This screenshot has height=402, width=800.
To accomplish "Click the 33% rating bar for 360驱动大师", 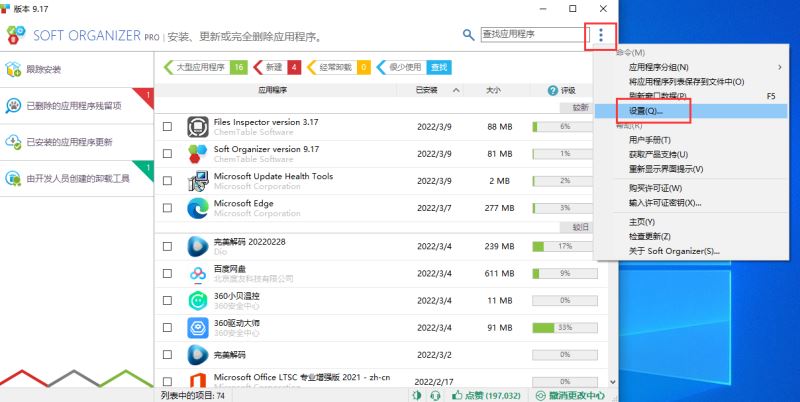I will click(564, 328).
